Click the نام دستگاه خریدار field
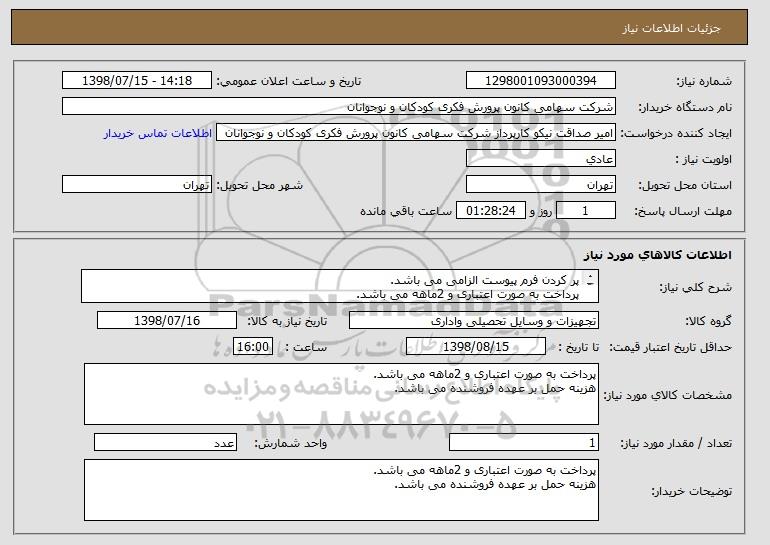 (339, 107)
